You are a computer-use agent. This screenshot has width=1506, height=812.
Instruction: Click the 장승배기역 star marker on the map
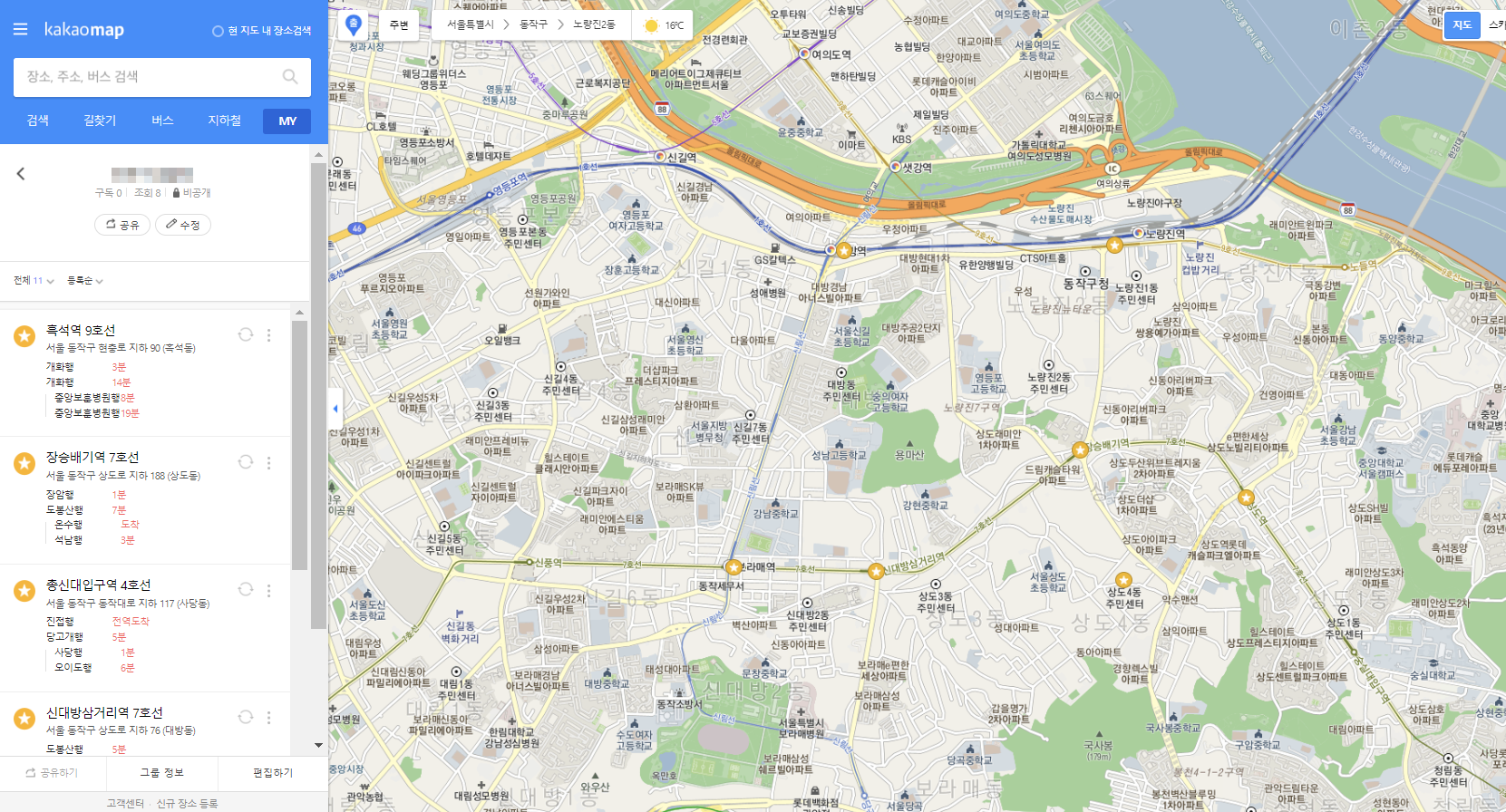tap(1080, 449)
